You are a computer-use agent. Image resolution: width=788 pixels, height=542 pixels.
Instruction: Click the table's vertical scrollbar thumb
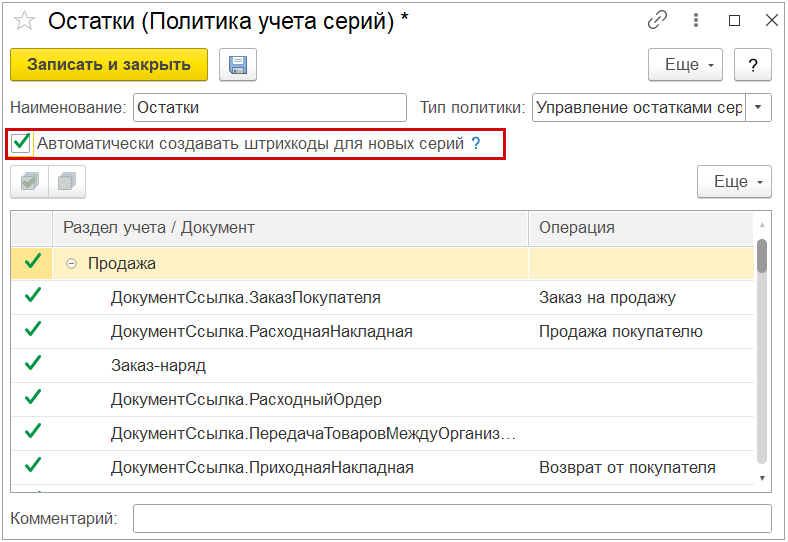(x=762, y=255)
